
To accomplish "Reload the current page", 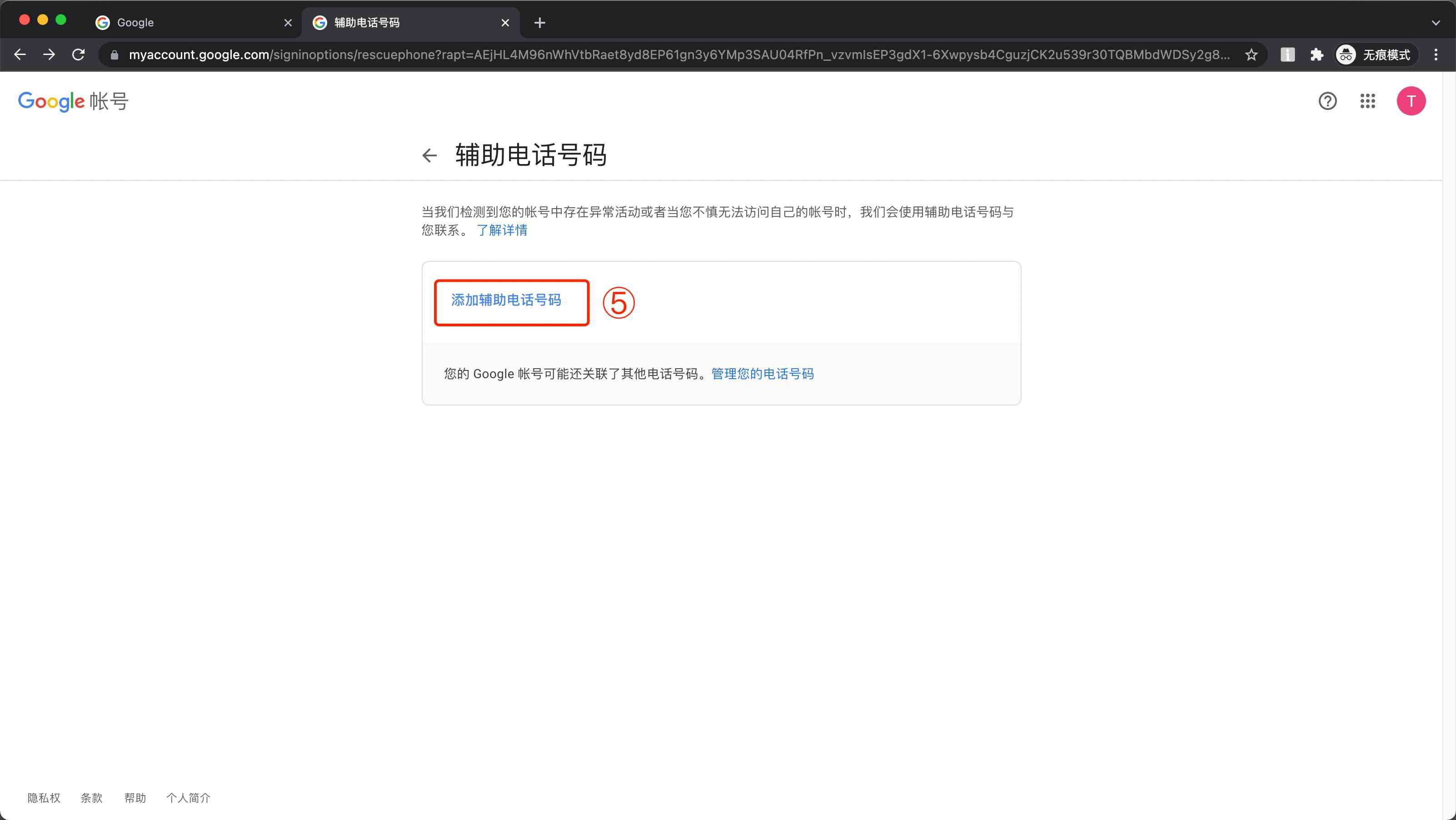I will (x=79, y=54).
